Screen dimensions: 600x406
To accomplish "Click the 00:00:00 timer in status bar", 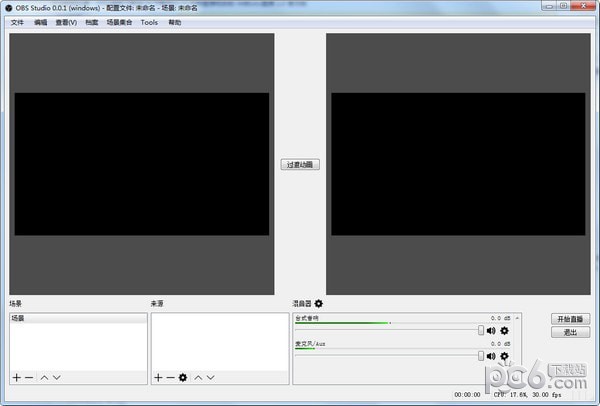I will [x=467, y=395].
